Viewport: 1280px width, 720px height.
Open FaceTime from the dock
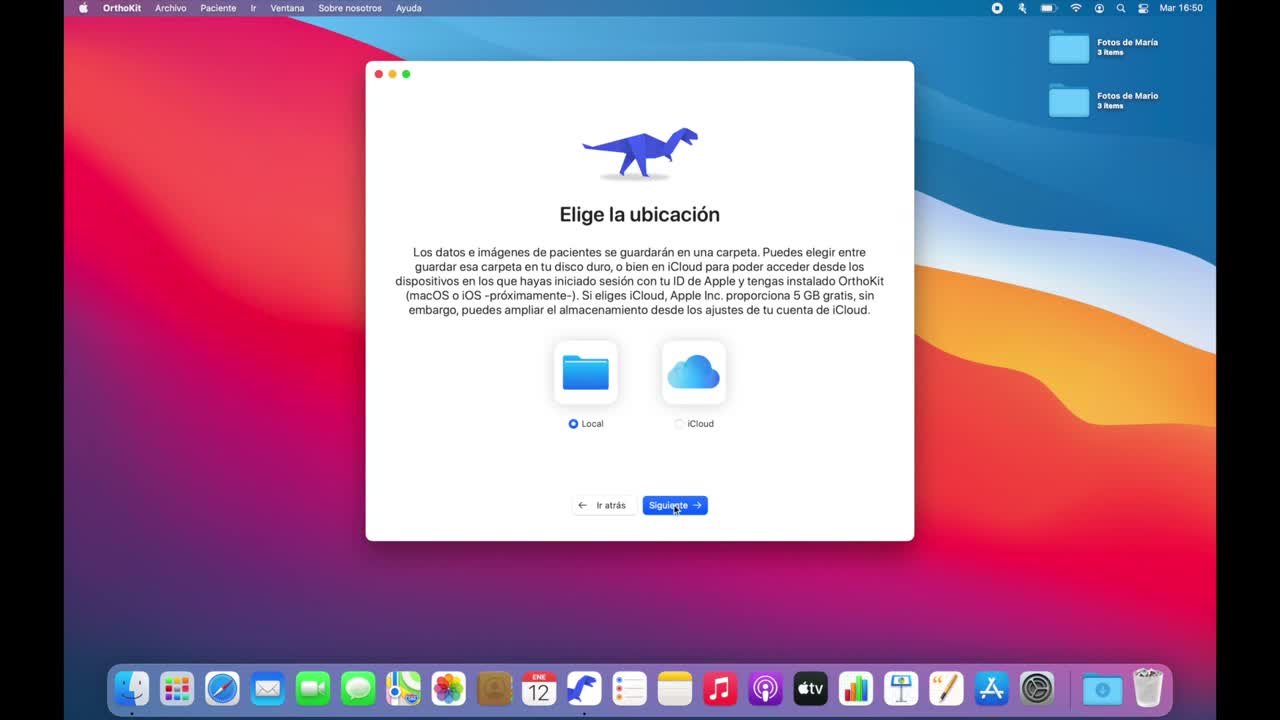(313, 689)
